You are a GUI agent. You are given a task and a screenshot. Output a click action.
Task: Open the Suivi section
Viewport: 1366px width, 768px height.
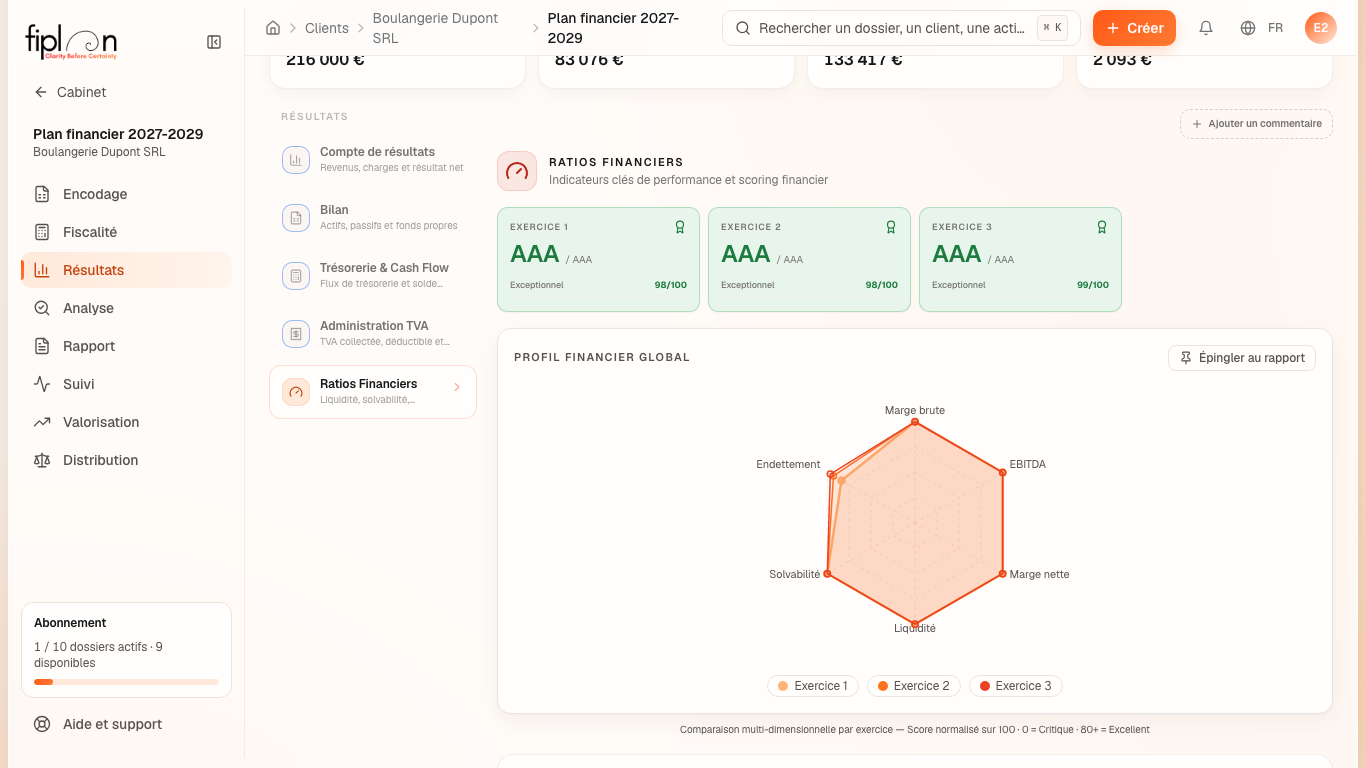coord(126,384)
